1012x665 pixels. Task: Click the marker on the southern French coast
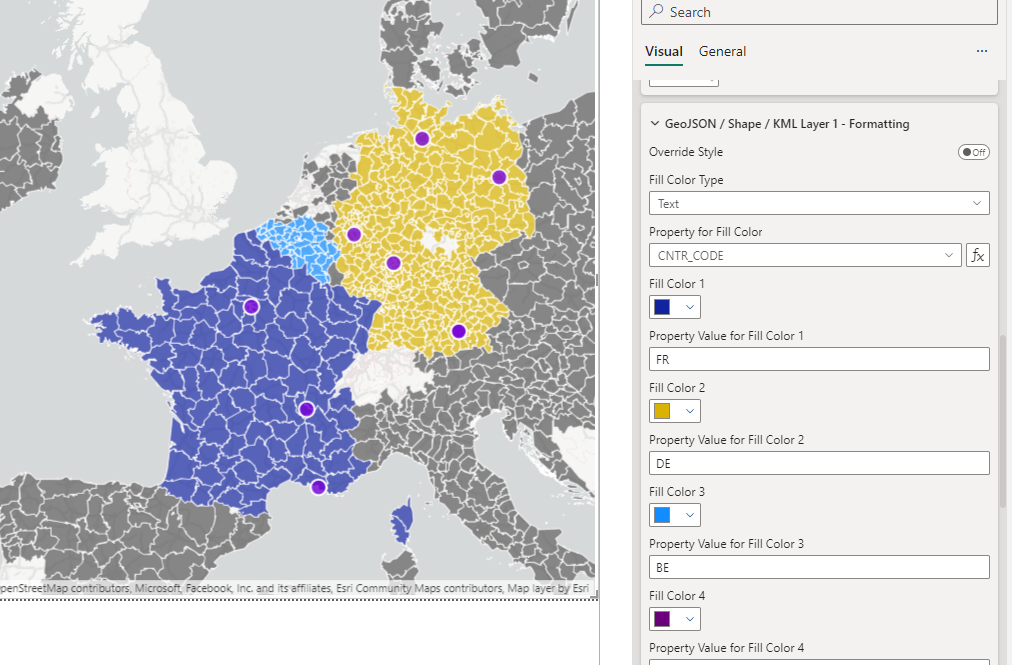pos(318,487)
